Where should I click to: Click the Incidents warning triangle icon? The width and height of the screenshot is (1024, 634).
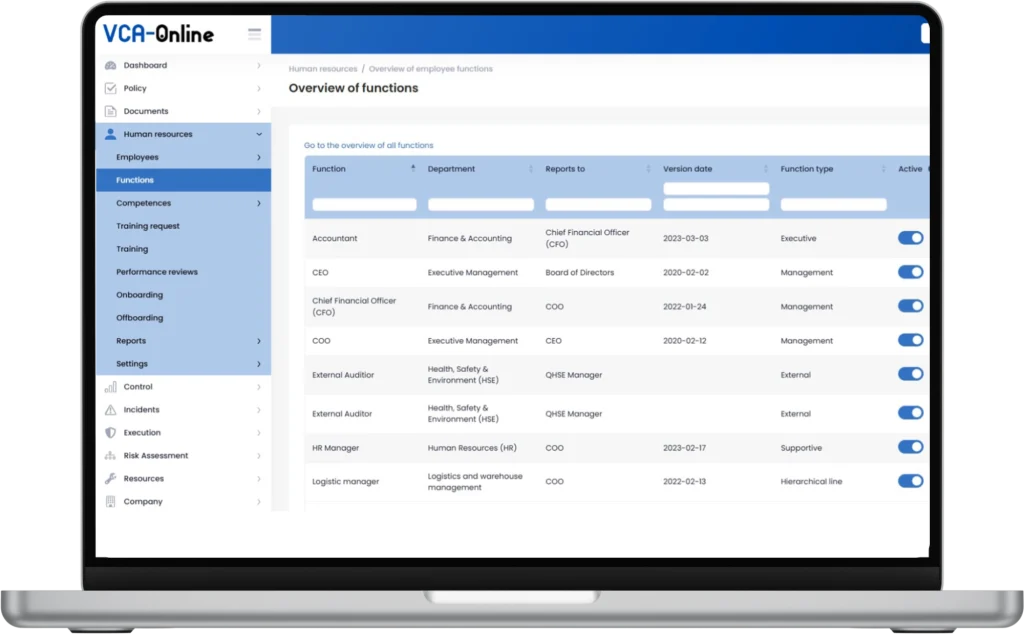click(x=111, y=410)
